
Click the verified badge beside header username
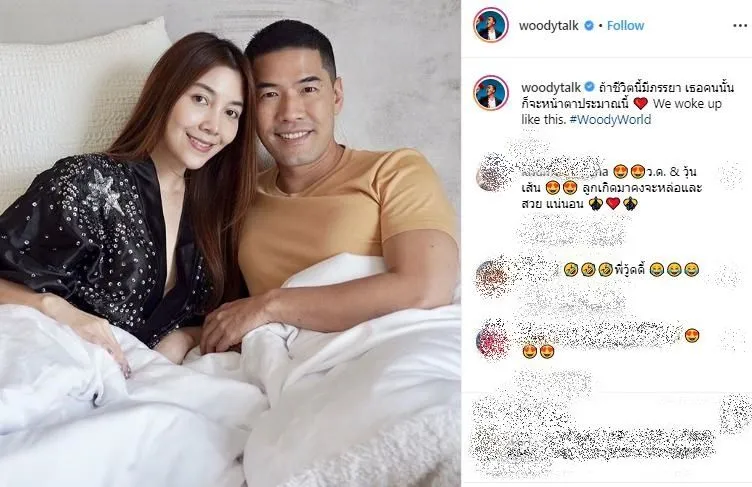click(589, 25)
